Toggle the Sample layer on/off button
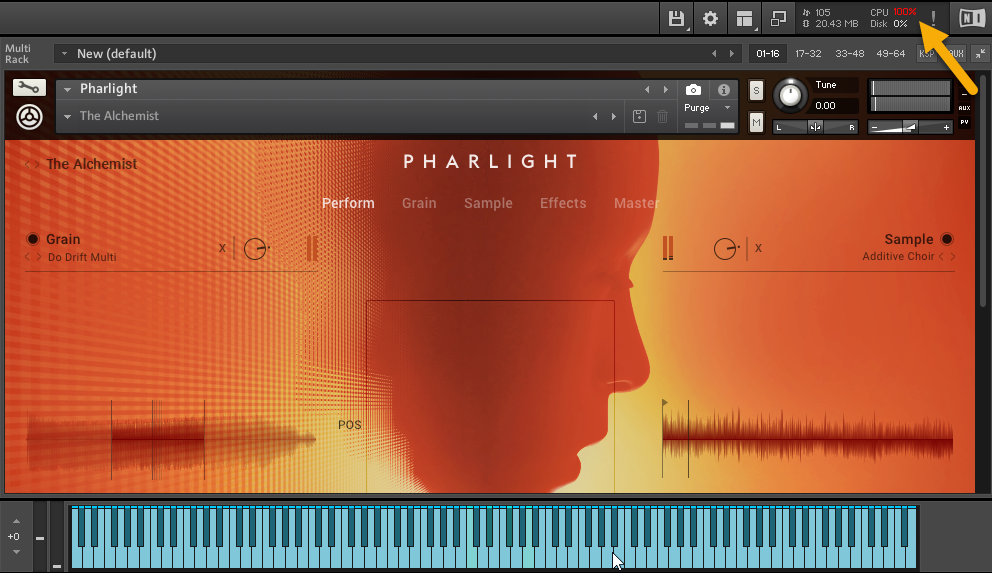The image size is (992, 573). [946, 239]
